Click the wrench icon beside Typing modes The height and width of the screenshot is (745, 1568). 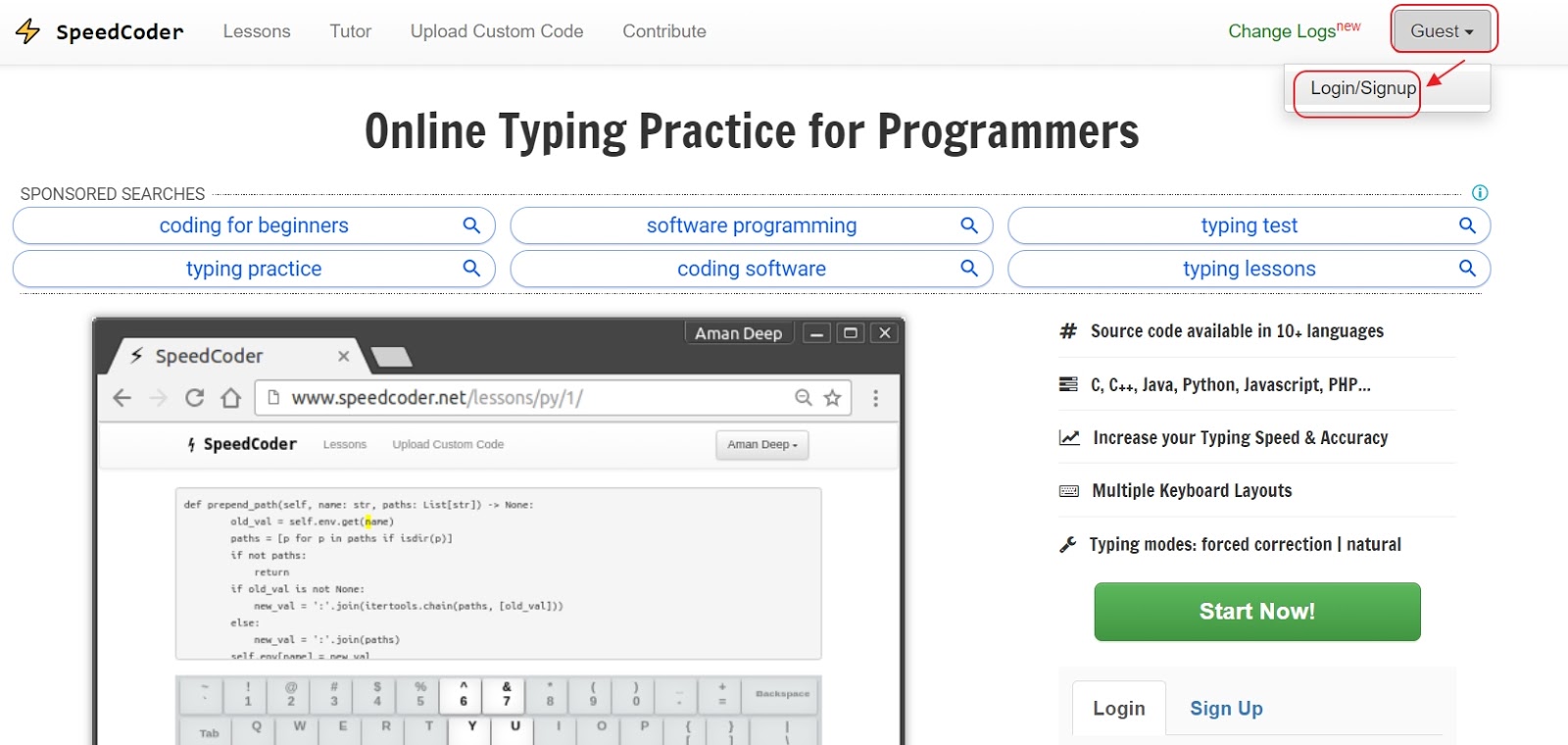[x=1068, y=544]
